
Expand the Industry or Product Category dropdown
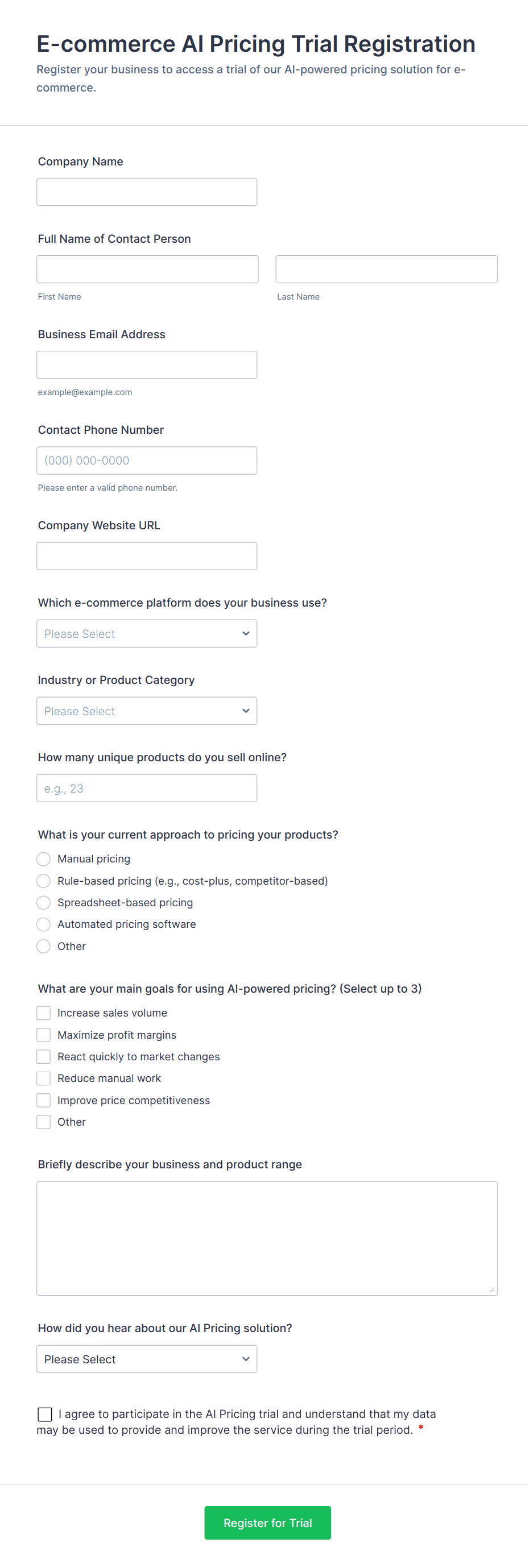tap(146, 710)
